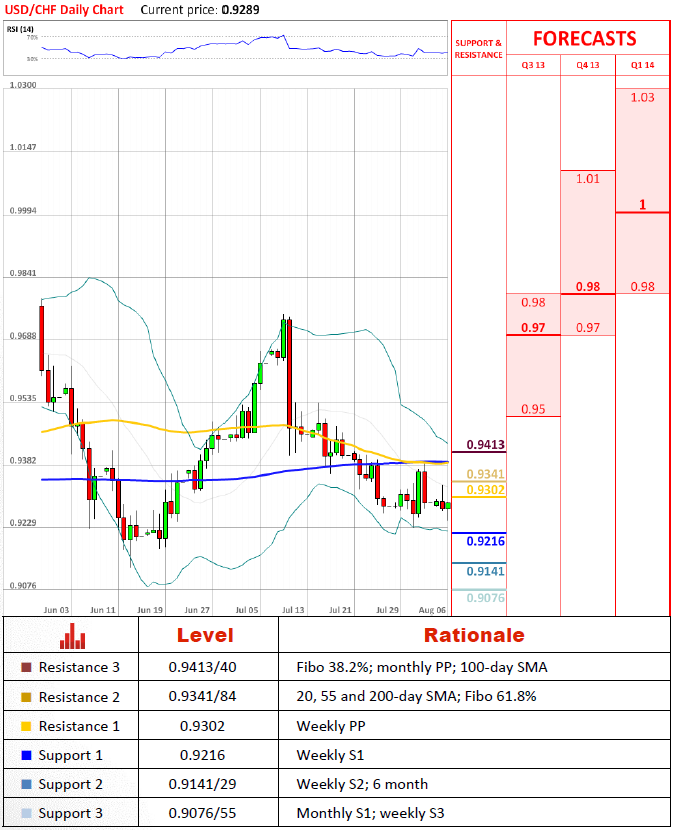This screenshot has height=830, width=674.
Task: Click the Support 2 row label
Action: point(70,784)
